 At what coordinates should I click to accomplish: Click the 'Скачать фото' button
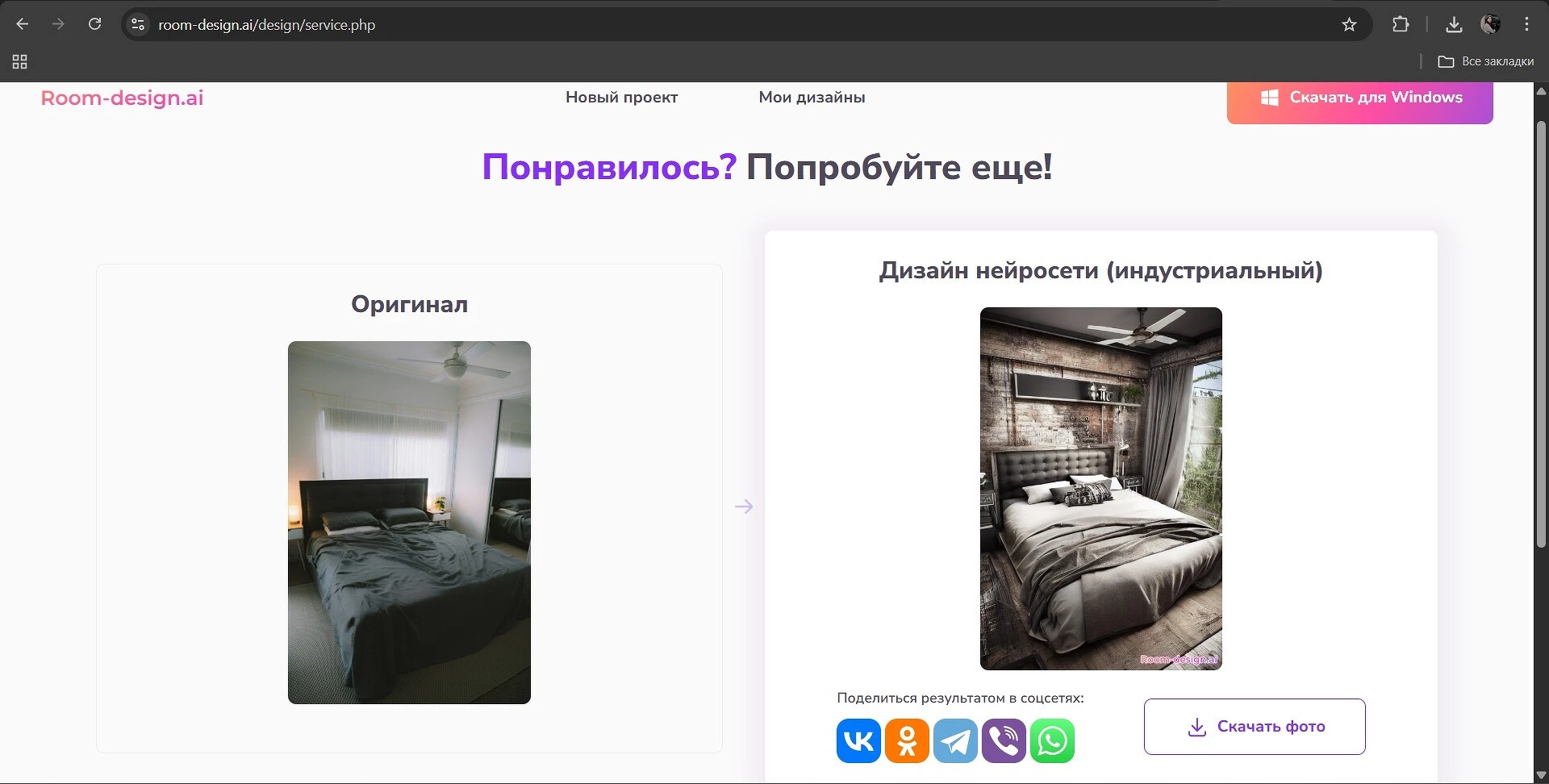1255,727
